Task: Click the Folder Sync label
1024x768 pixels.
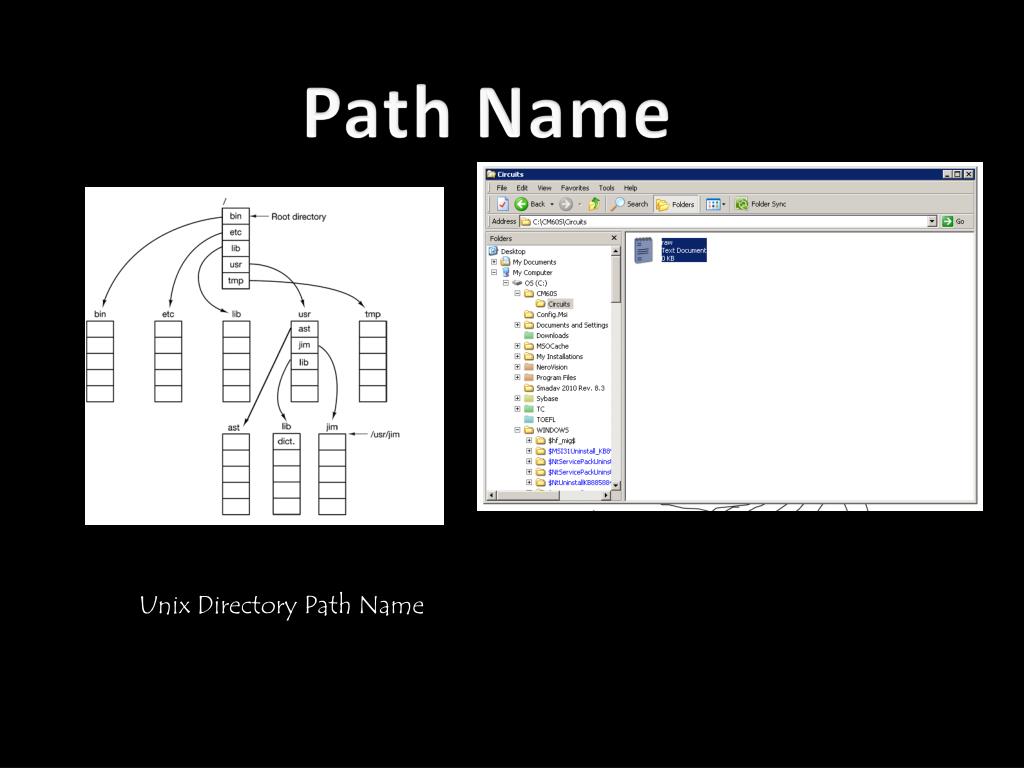Action: (x=769, y=204)
